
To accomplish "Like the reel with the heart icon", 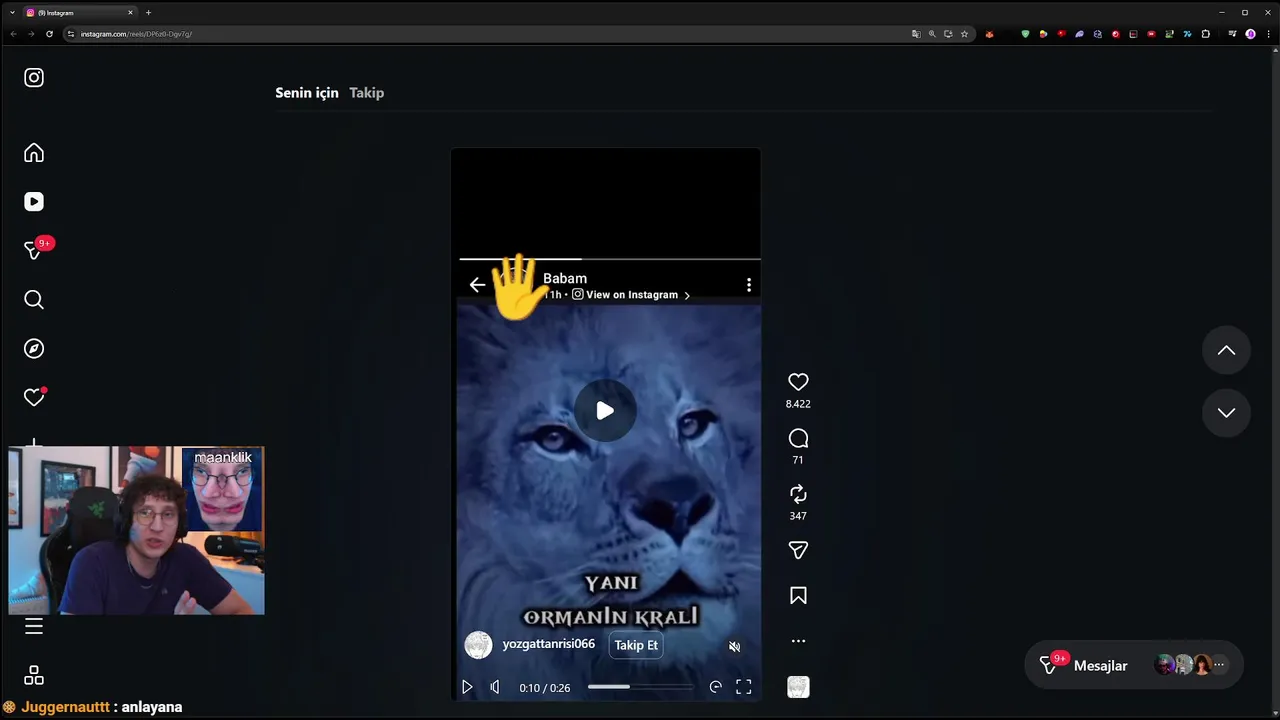I will coord(798,382).
